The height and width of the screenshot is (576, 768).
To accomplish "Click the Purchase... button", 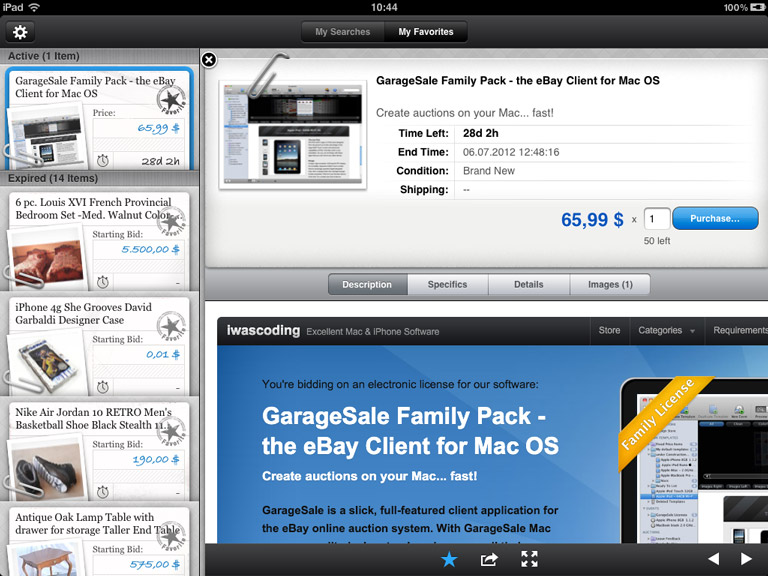I will pos(715,218).
